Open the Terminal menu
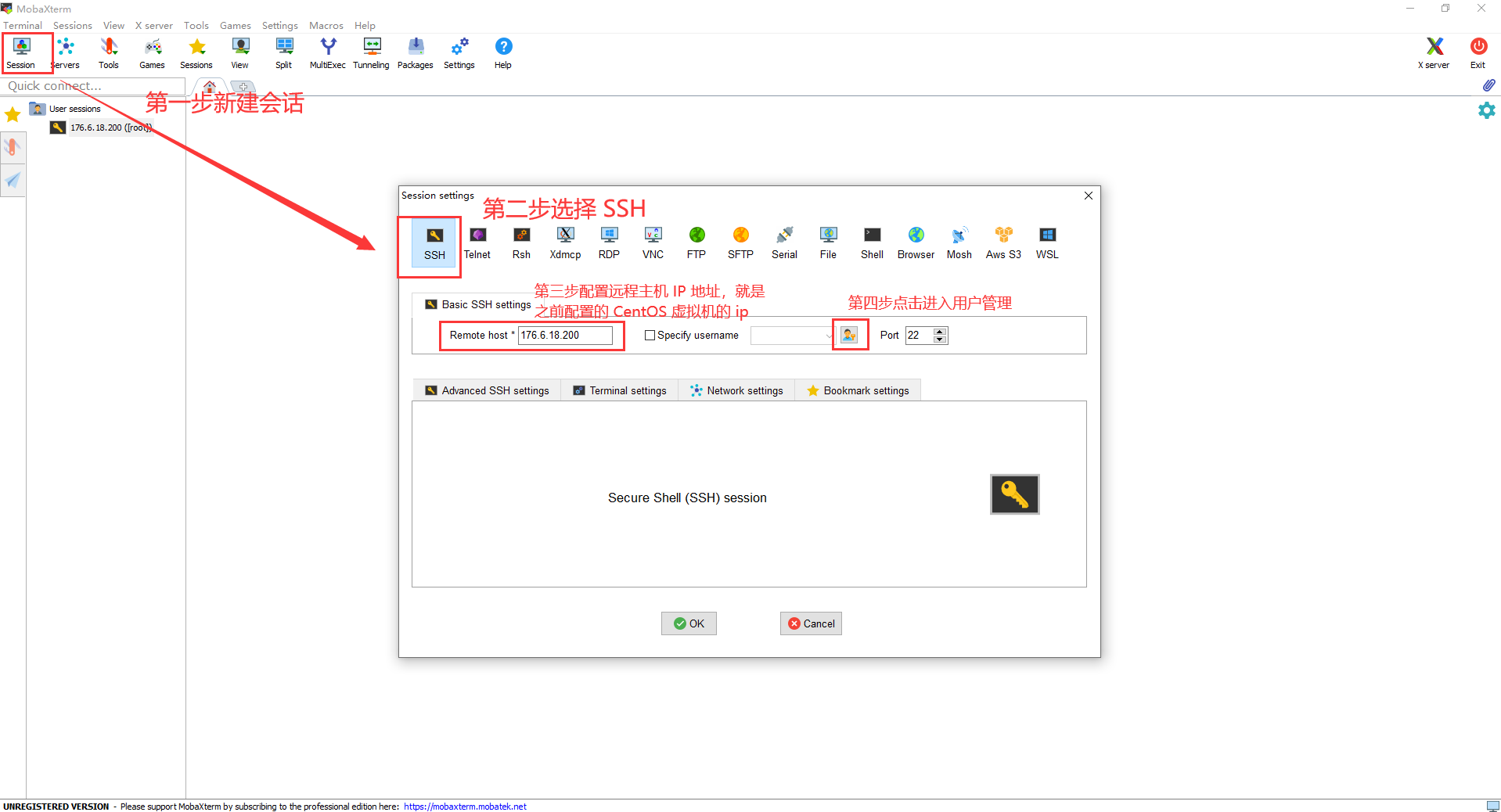 [23, 25]
